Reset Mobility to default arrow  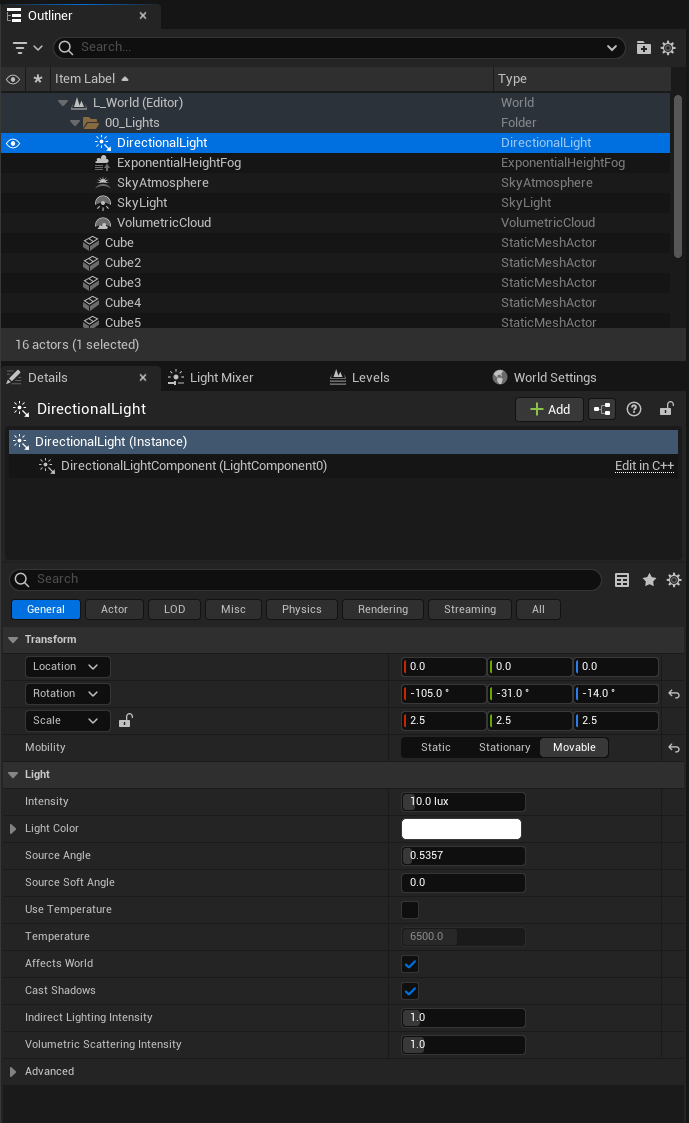tap(674, 748)
